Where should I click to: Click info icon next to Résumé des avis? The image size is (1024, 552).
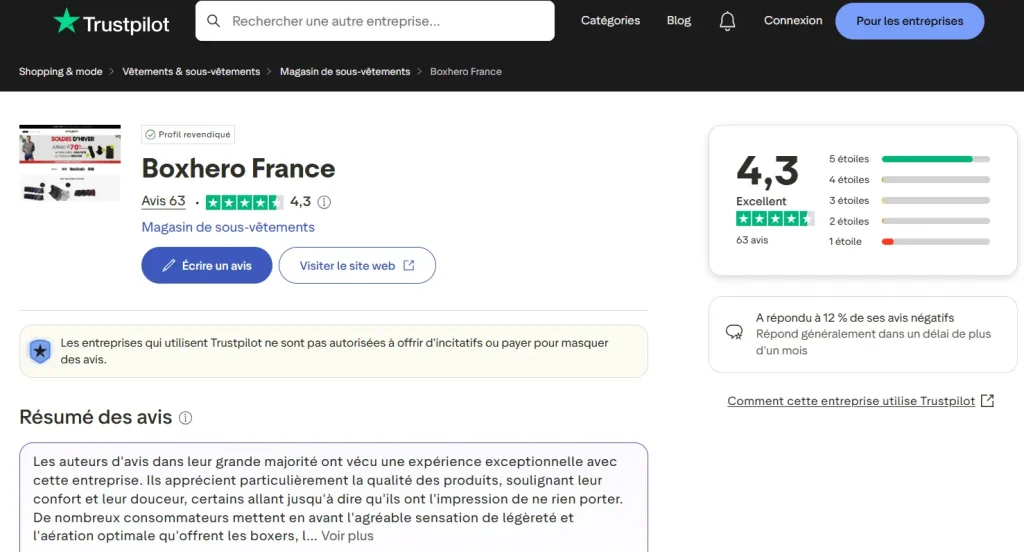pyautogui.click(x=185, y=417)
